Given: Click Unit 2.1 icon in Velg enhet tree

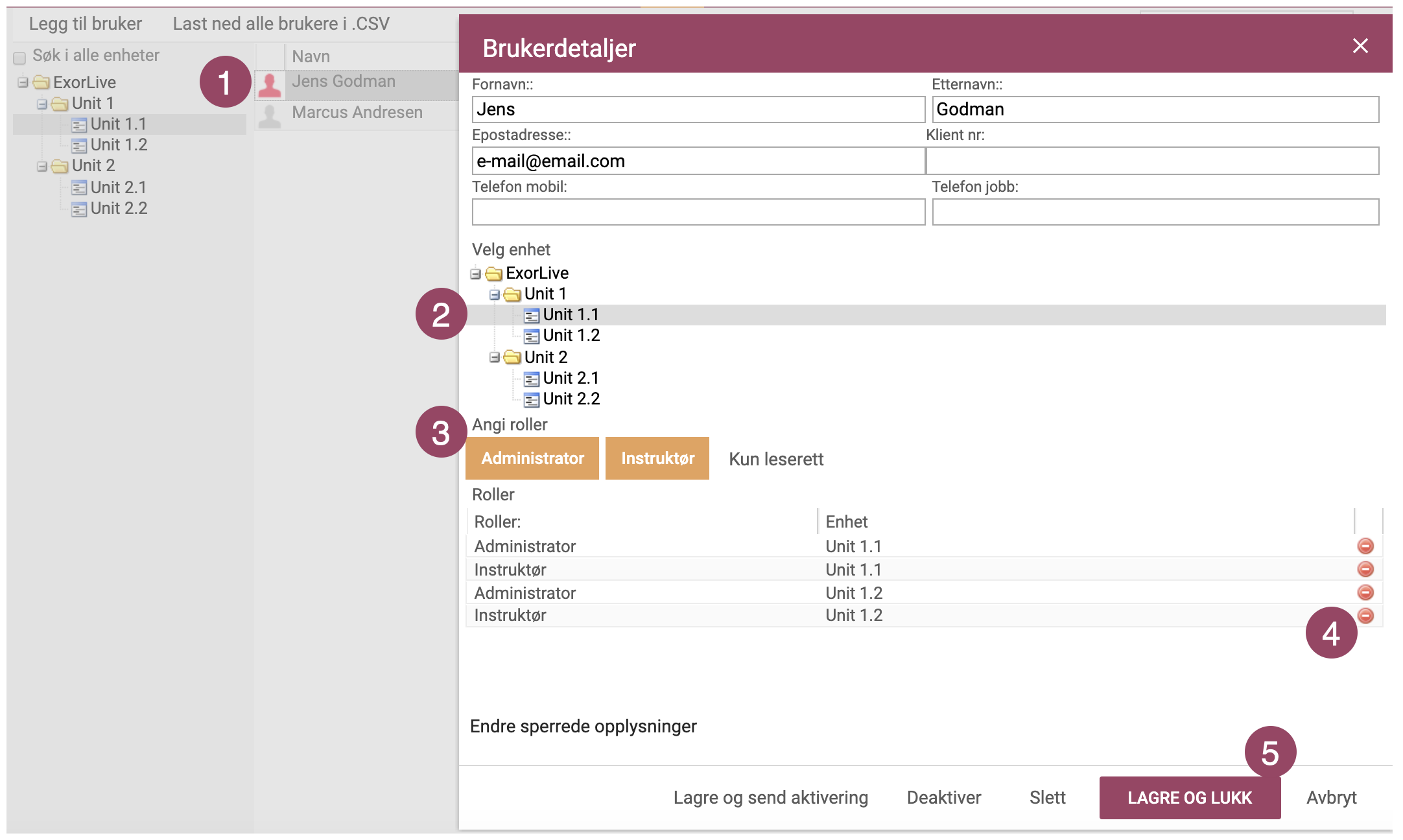Looking at the screenshot, I should point(532,379).
